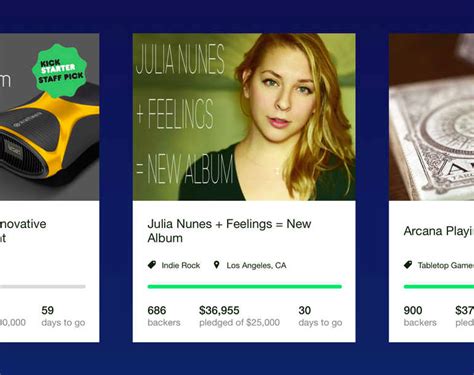Click the Julia Nunes album cover image

coord(244,117)
